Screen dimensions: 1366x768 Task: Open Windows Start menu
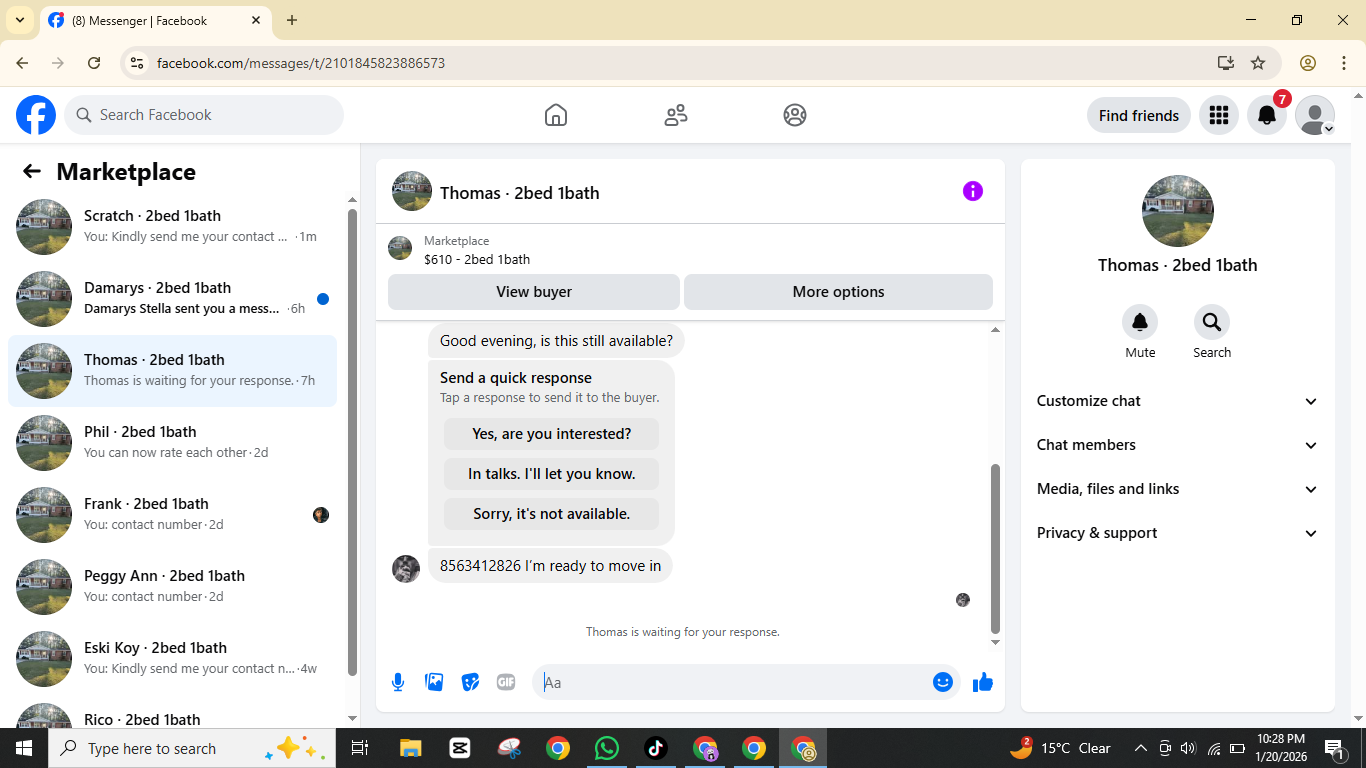click(x=23, y=748)
